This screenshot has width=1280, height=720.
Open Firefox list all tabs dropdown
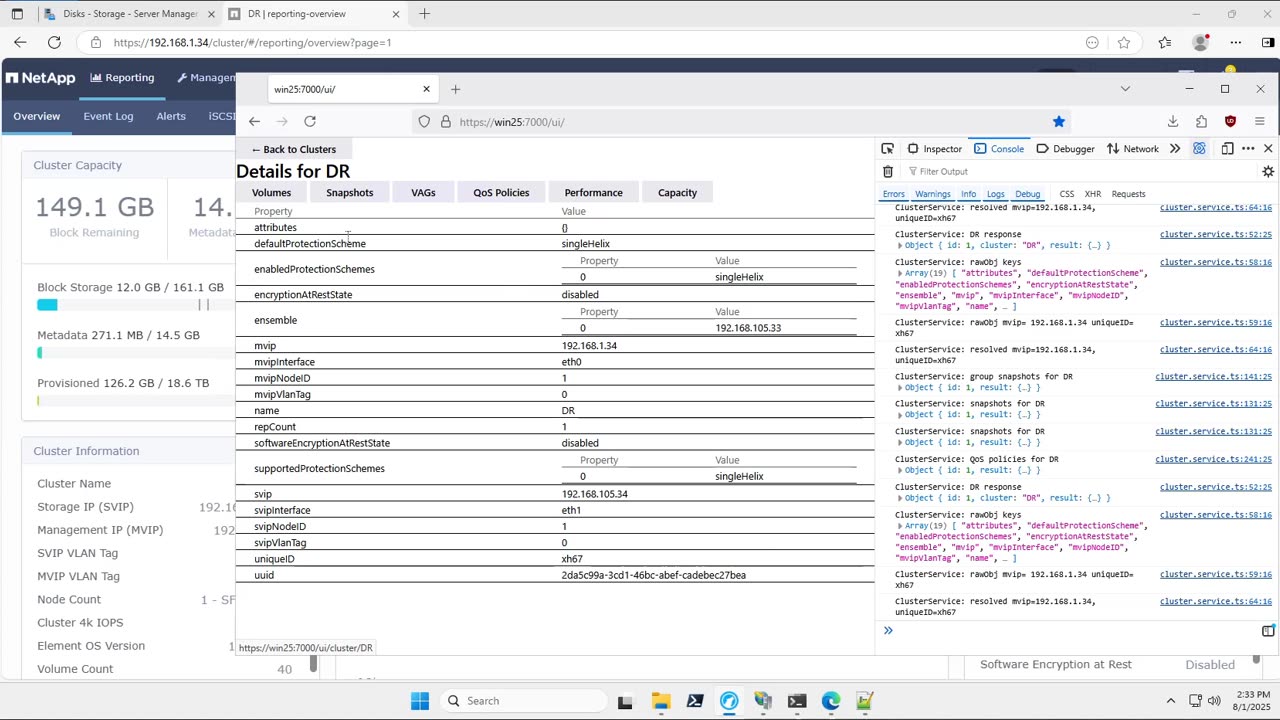1125,89
